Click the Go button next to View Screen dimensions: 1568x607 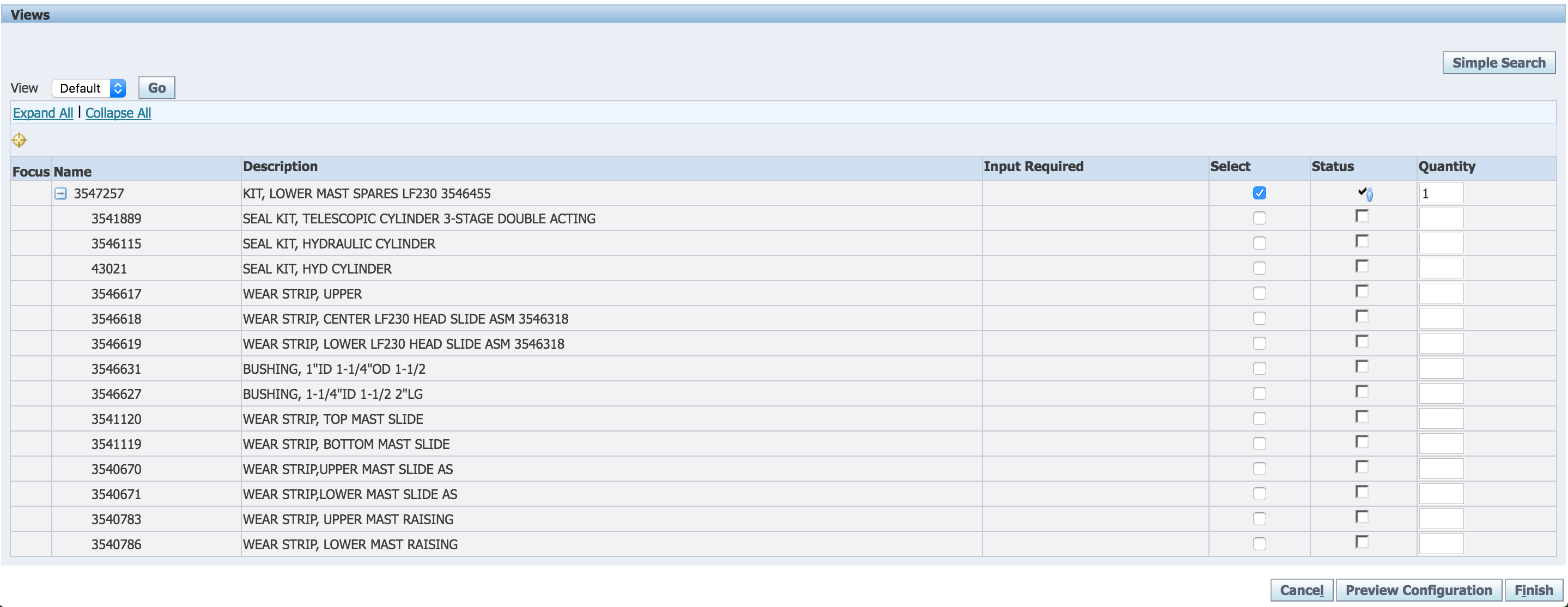[x=156, y=88]
